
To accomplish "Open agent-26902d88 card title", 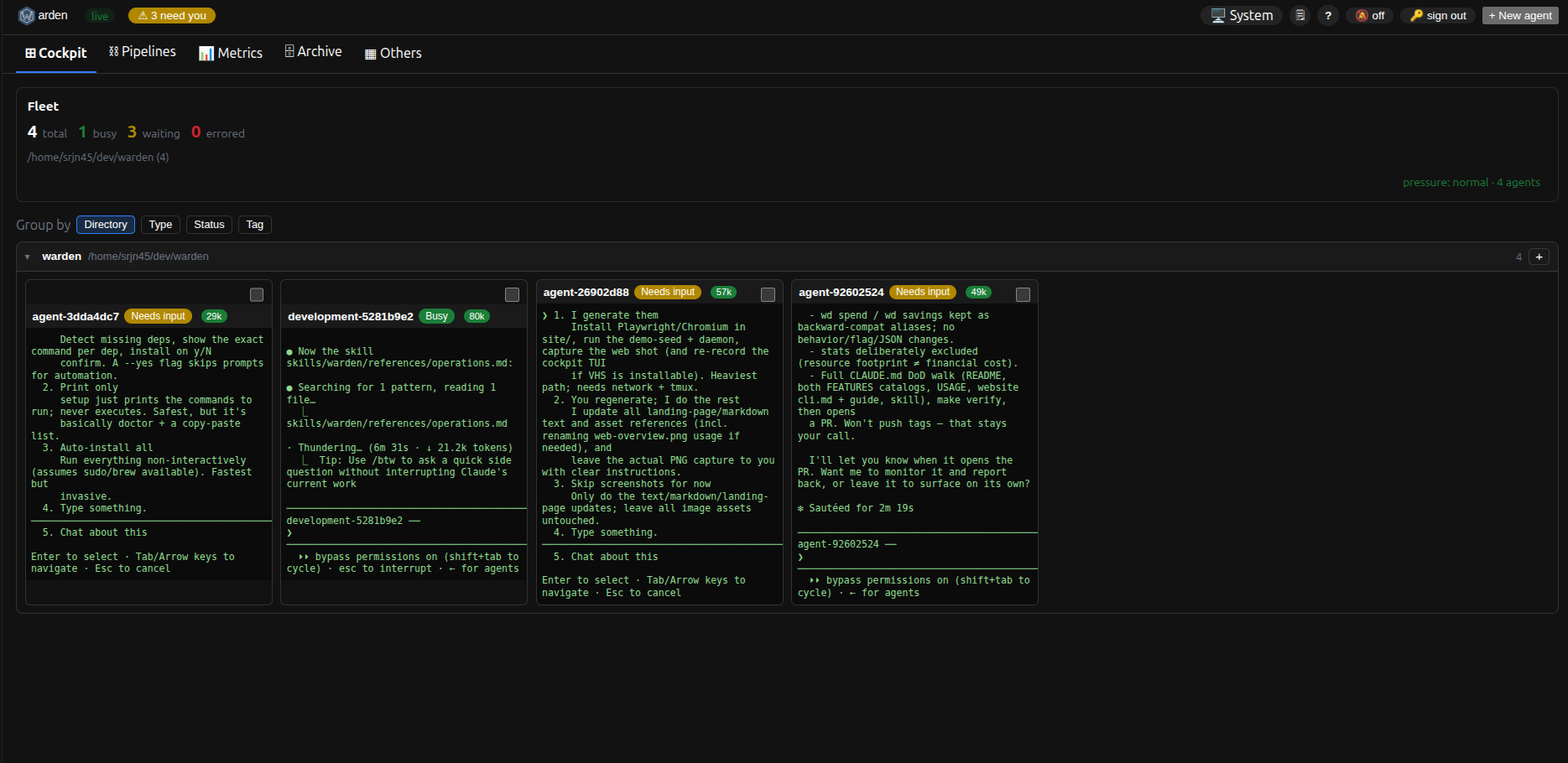I will coord(586,293).
